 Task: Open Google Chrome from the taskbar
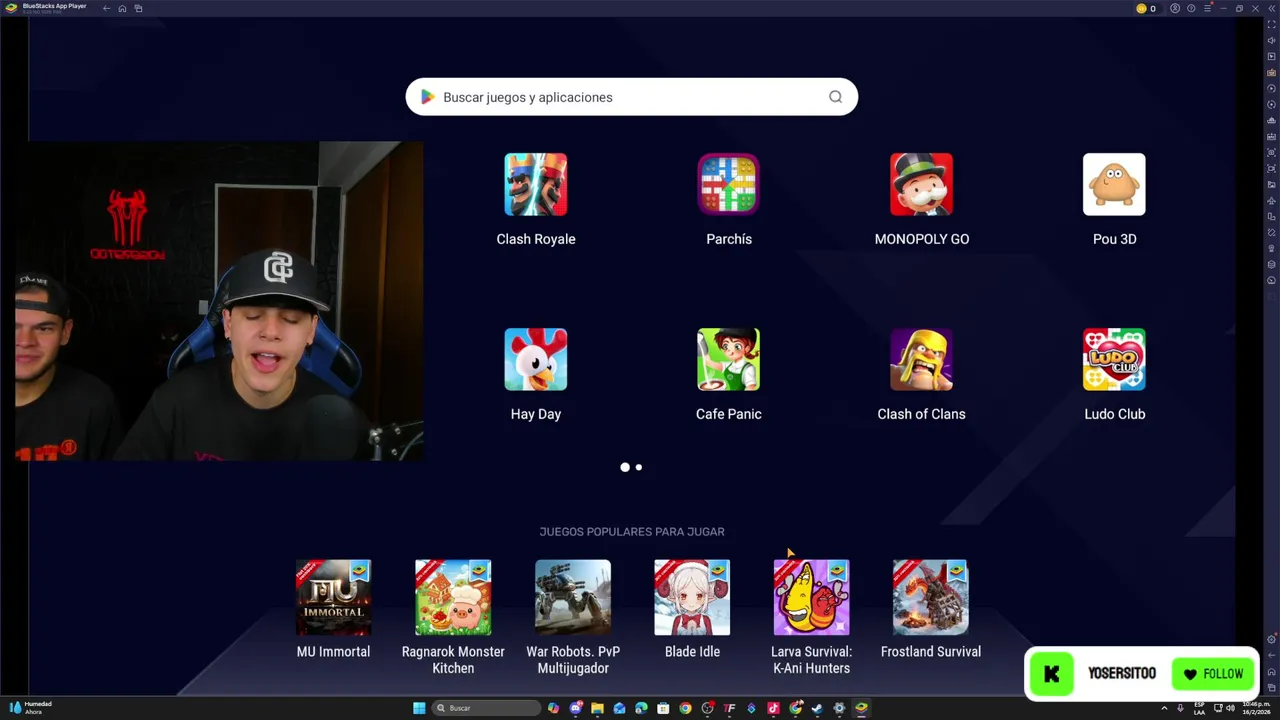pyautogui.click(x=685, y=708)
